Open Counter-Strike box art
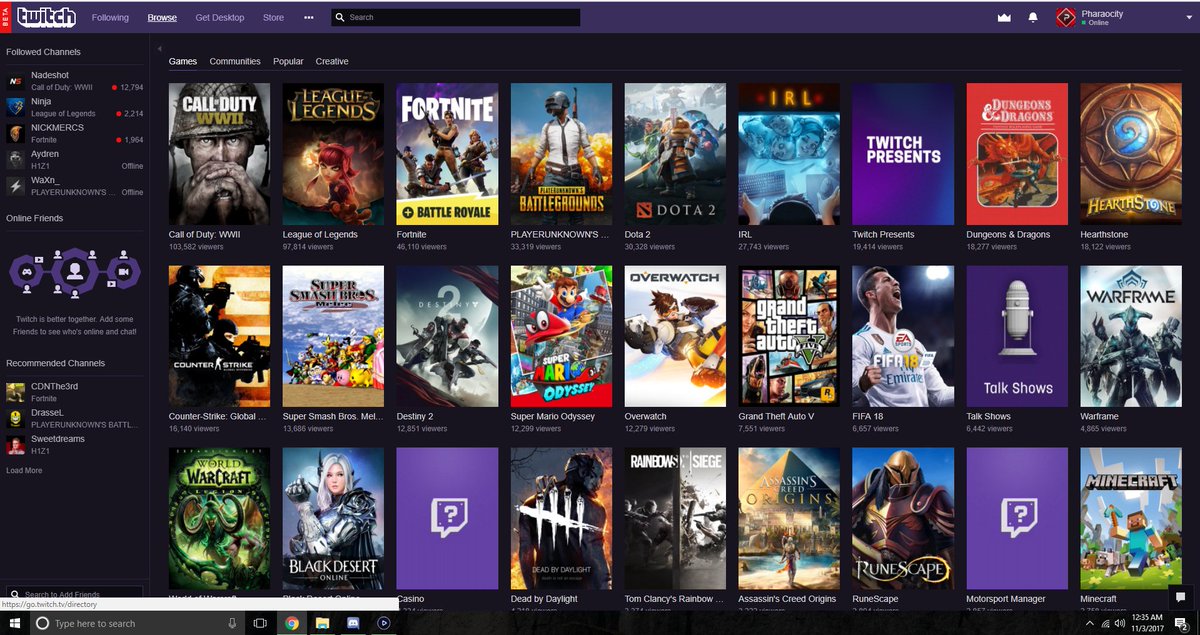 click(x=219, y=336)
